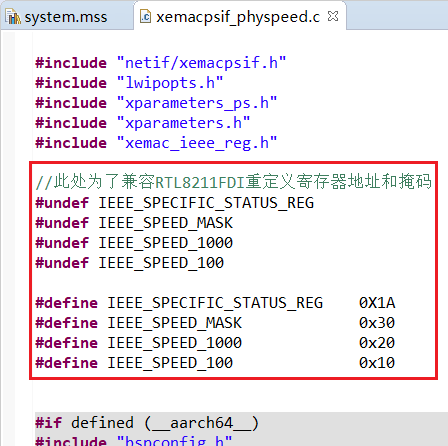Image resolution: width=448 pixels, height=446 pixels.
Task: Click the xemac_ieee_reg.h include line
Action: (156, 143)
